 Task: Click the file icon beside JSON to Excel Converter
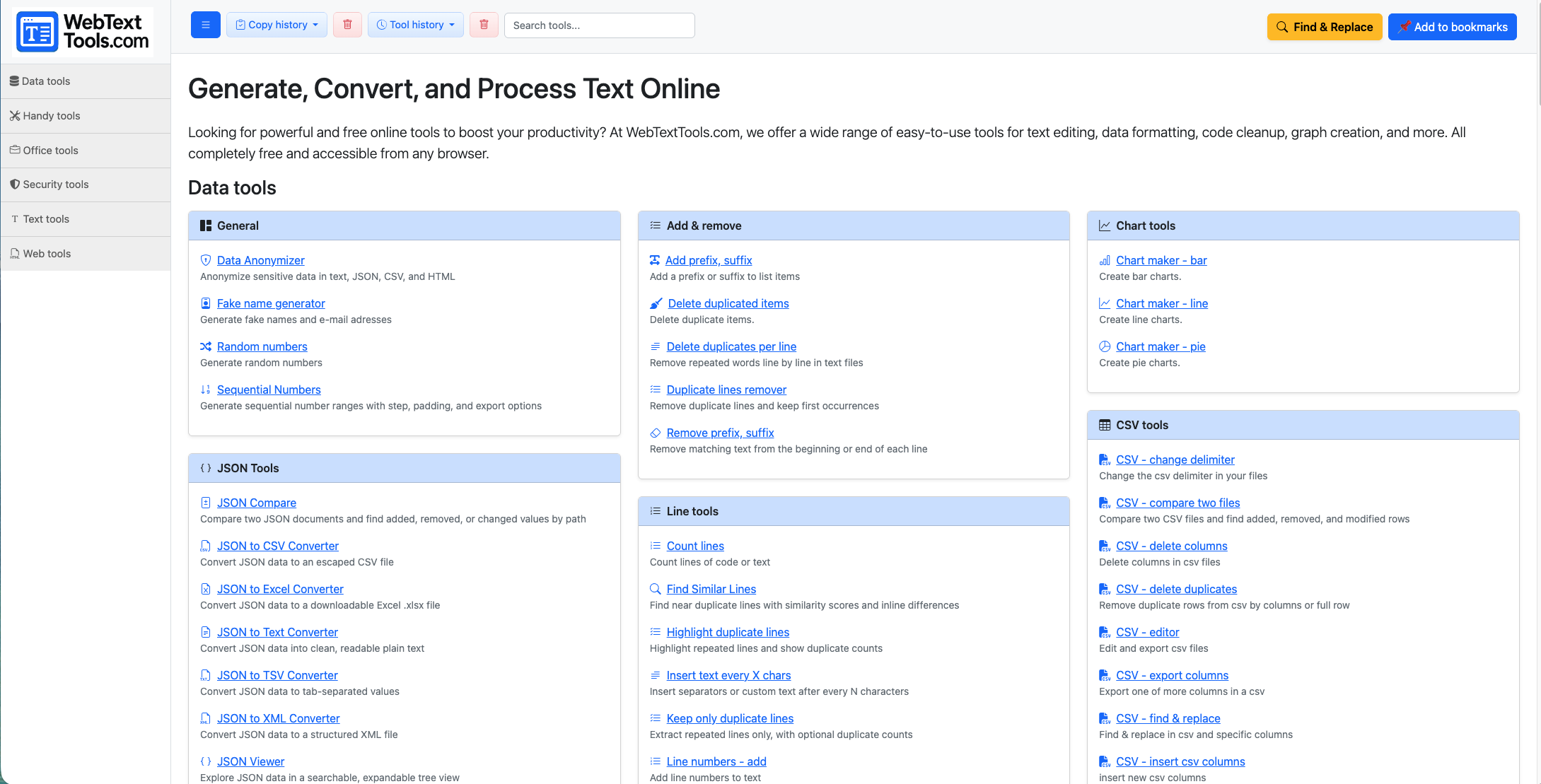[206, 589]
